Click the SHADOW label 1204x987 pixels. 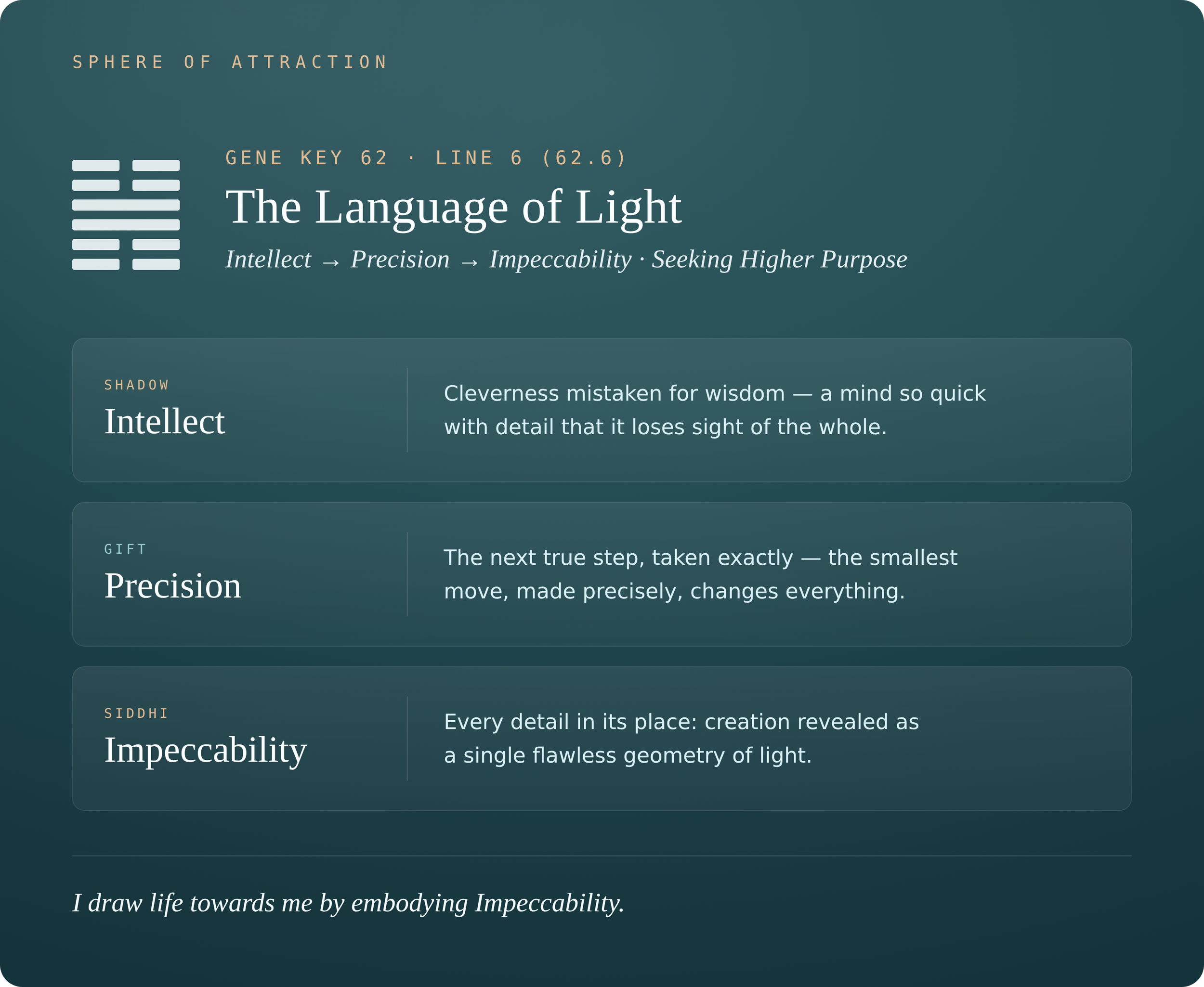(x=136, y=385)
